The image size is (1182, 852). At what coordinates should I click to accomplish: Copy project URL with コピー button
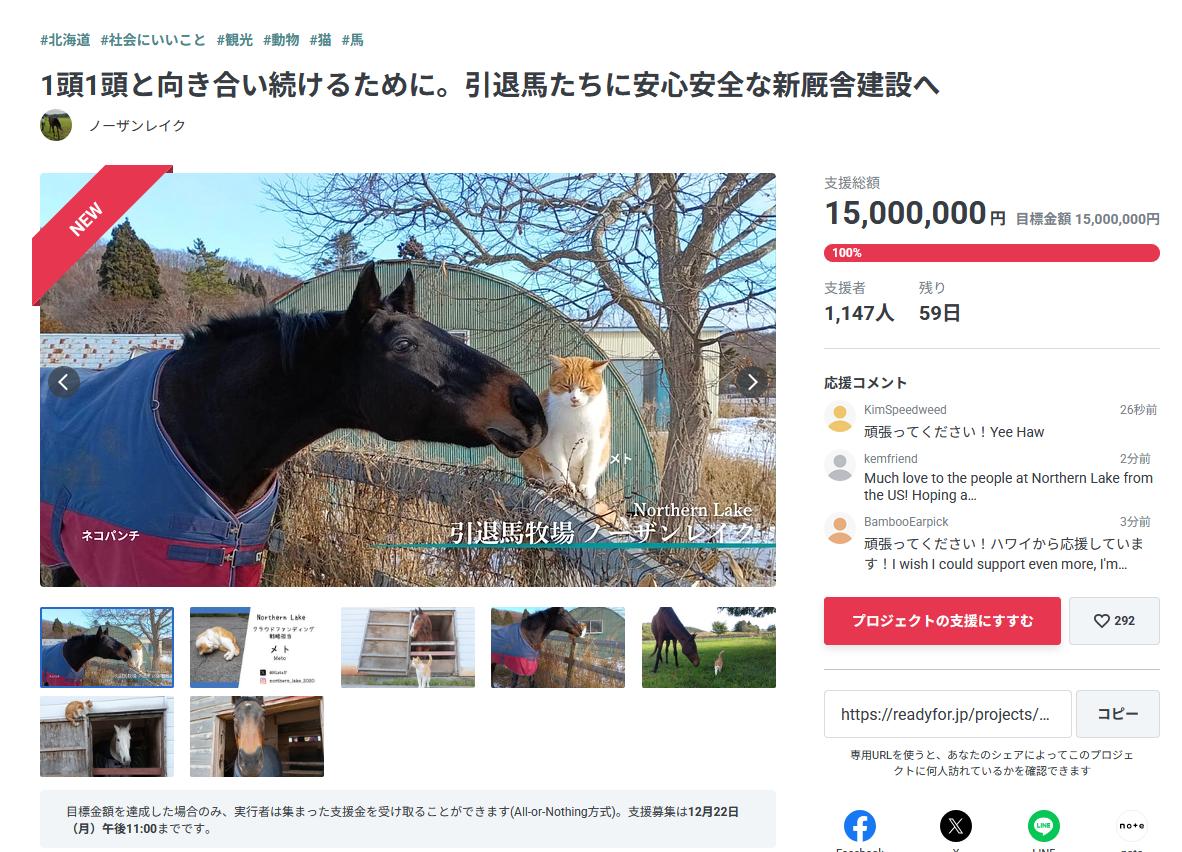point(1117,713)
